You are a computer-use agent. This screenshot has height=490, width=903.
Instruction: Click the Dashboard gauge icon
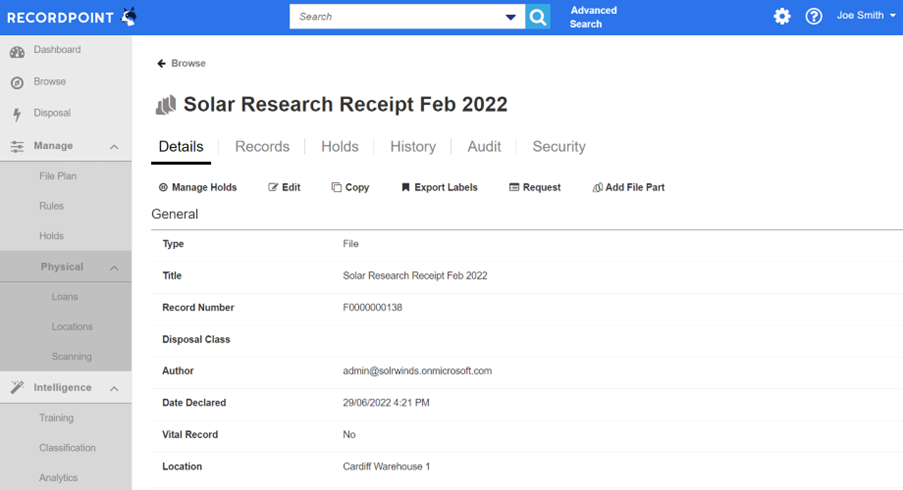[x=17, y=52]
